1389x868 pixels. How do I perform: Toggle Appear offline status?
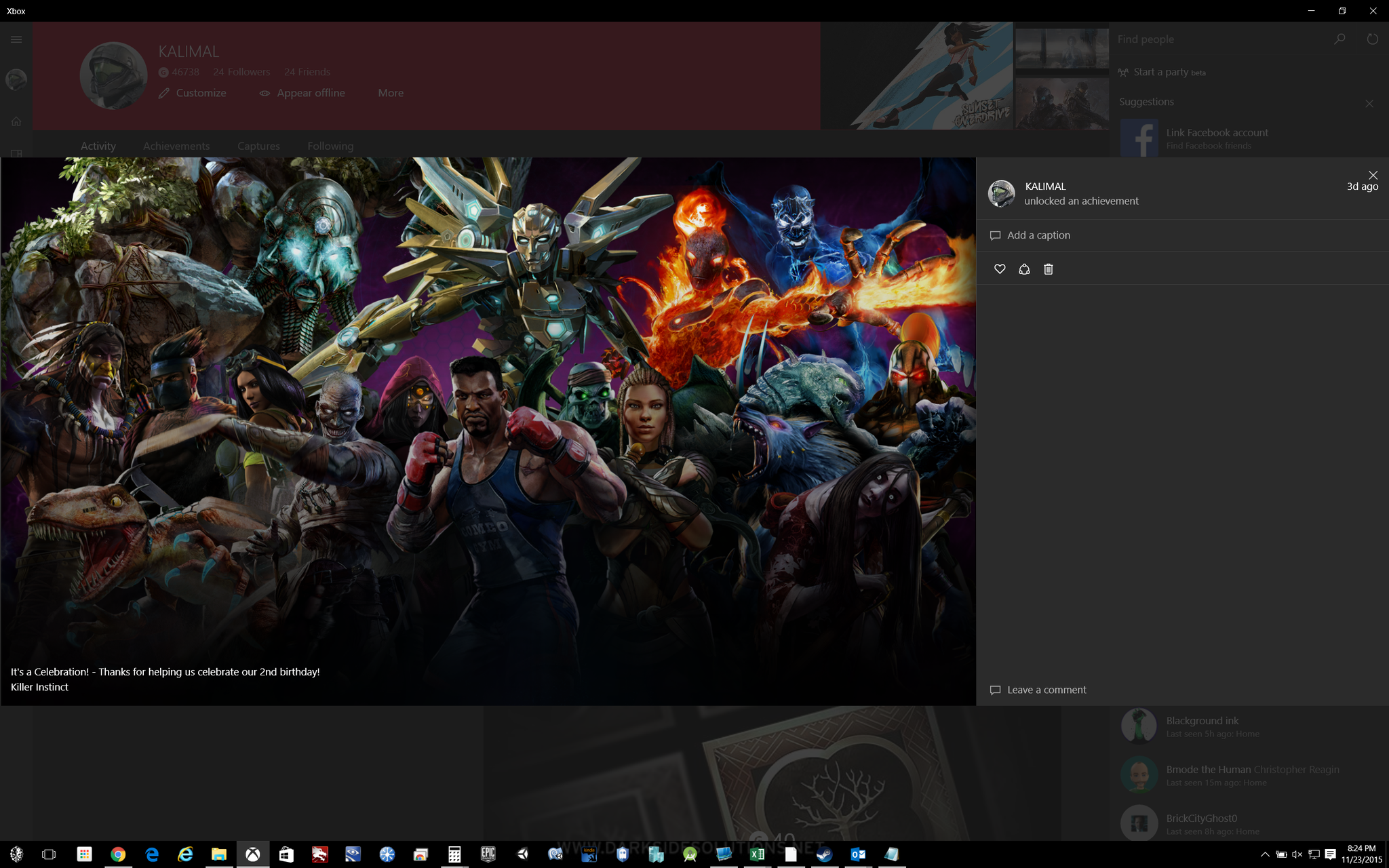pyautogui.click(x=302, y=93)
